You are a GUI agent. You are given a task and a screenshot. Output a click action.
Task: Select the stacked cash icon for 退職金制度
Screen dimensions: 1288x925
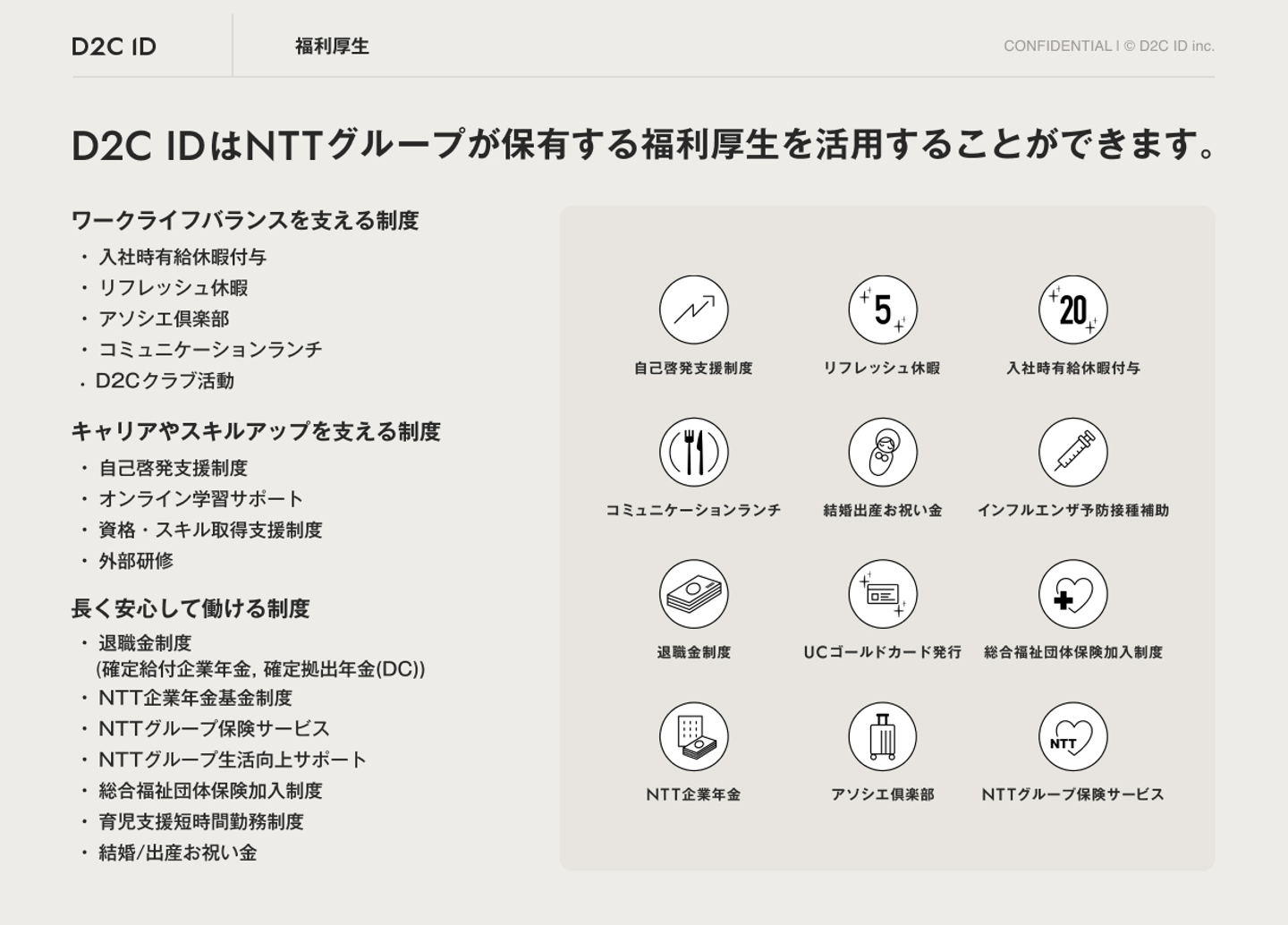click(x=693, y=594)
